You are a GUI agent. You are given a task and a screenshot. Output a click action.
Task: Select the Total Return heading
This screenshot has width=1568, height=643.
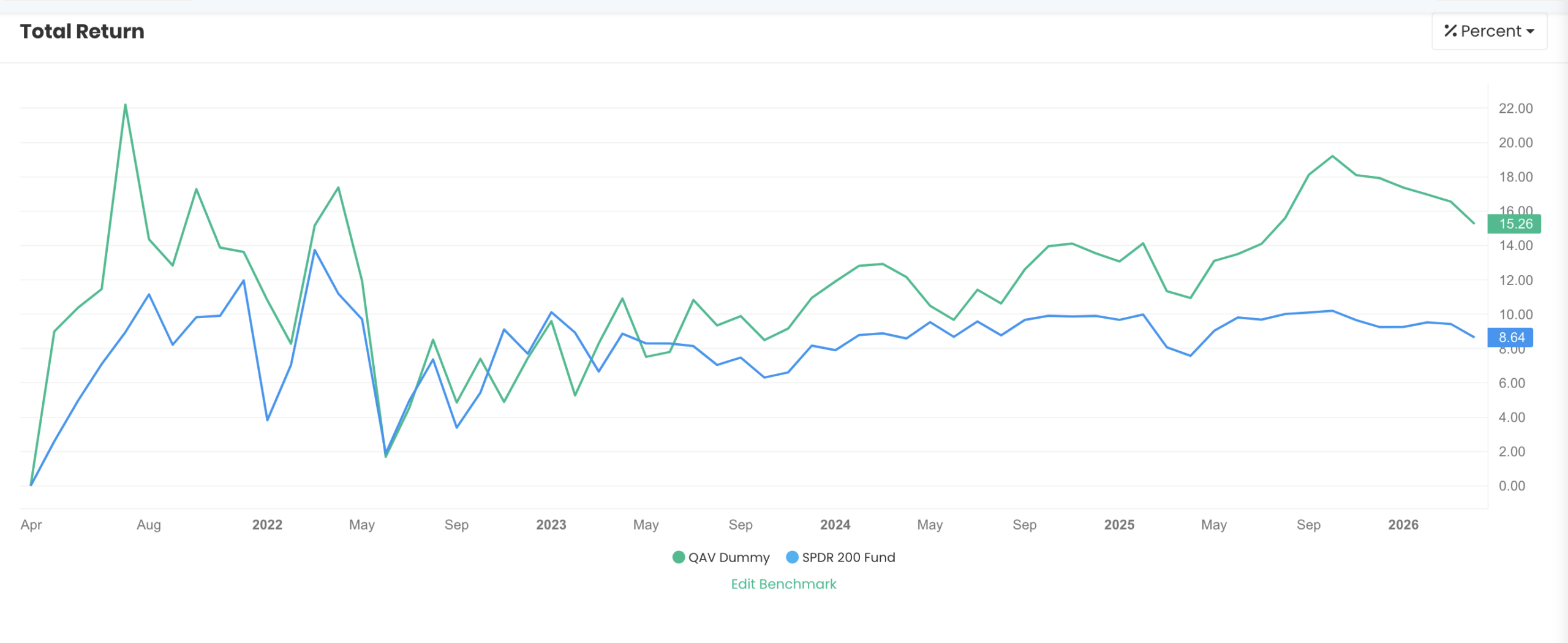[x=81, y=31]
